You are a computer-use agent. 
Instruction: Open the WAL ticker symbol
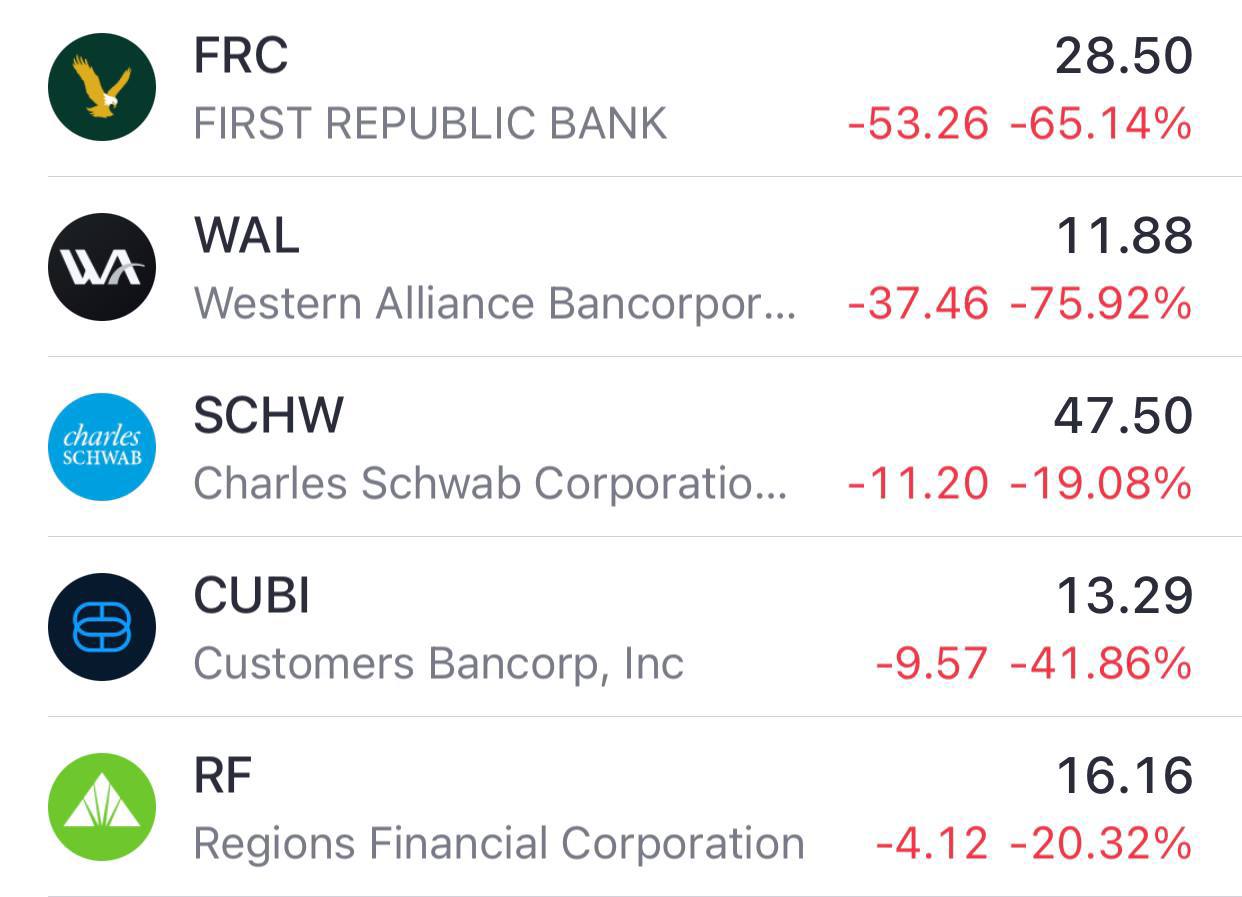pos(246,235)
